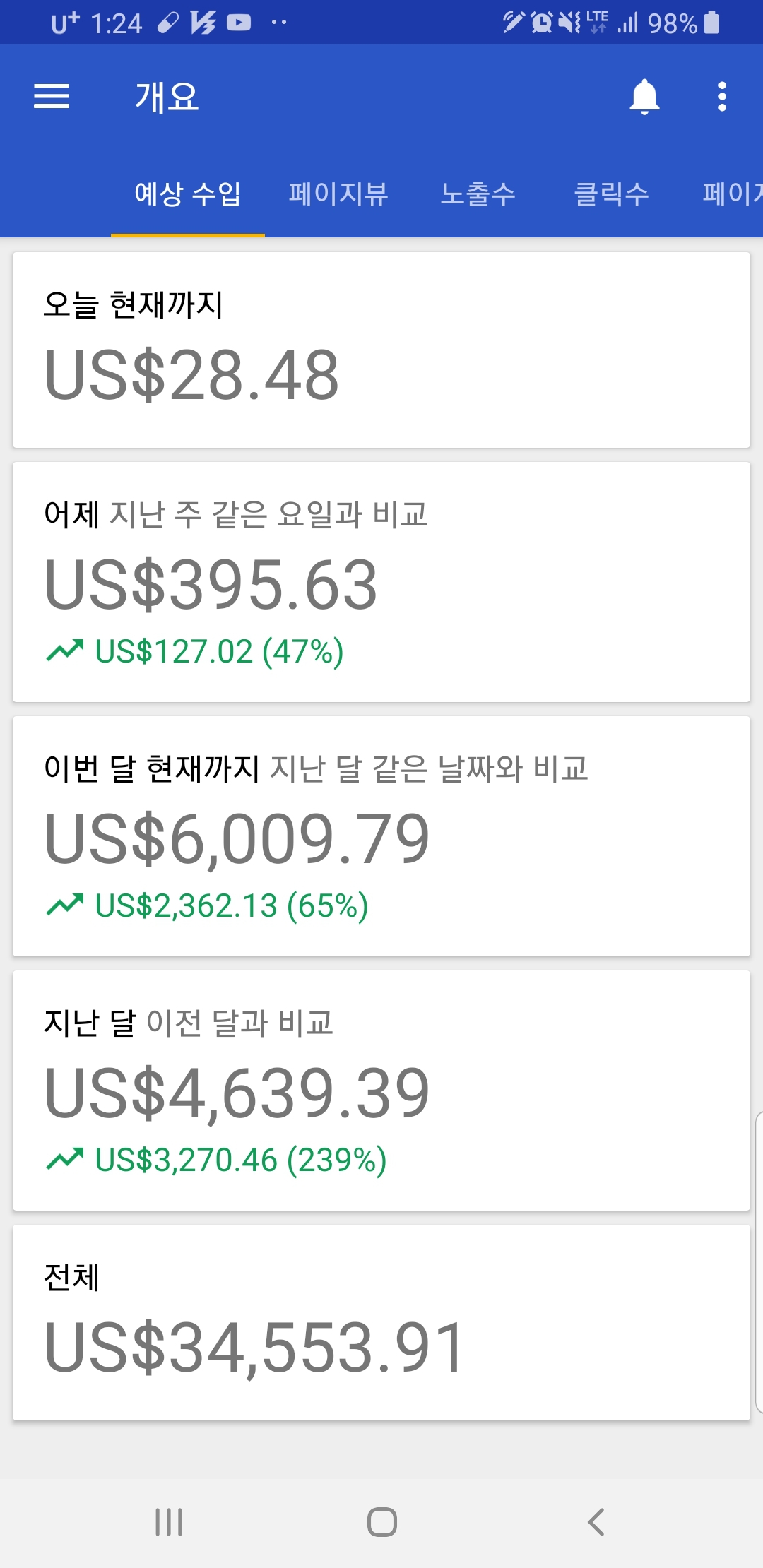The image size is (763, 1568).
Task: Open the 전체 lifetime earnings card
Action: 381,1322
